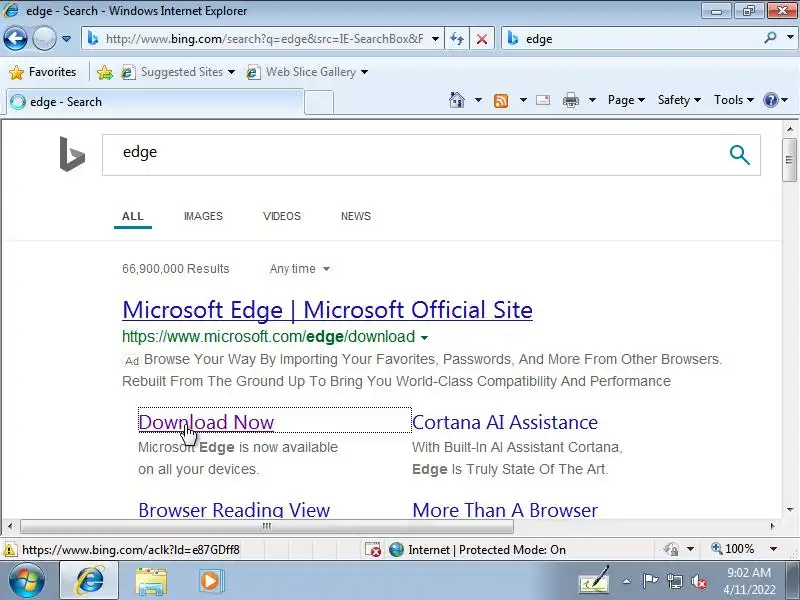This screenshot has width=800, height=600.
Task: Click the Refresh page icon
Action: (457, 39)
